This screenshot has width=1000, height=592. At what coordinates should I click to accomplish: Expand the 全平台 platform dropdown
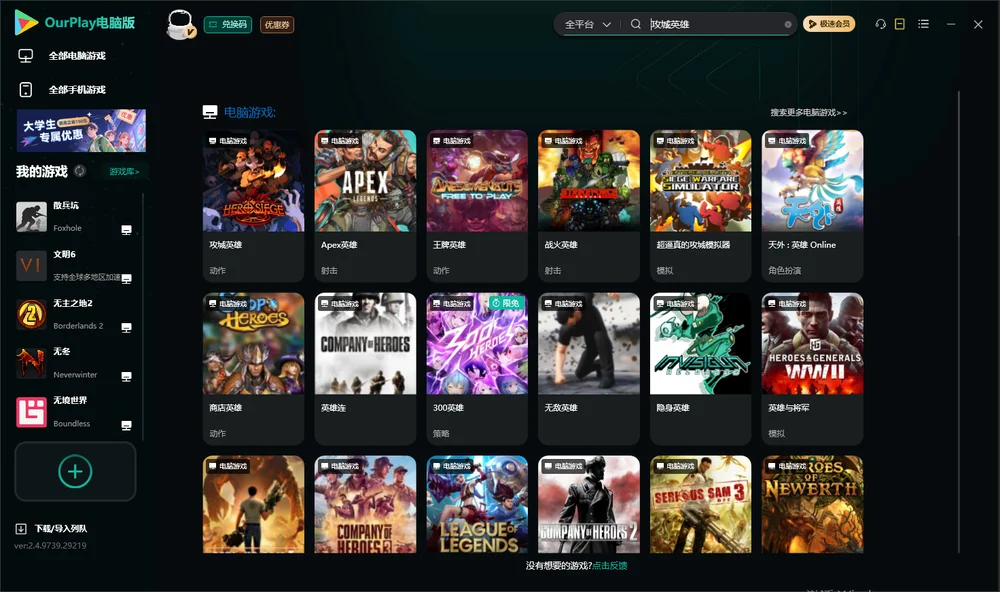587,24
